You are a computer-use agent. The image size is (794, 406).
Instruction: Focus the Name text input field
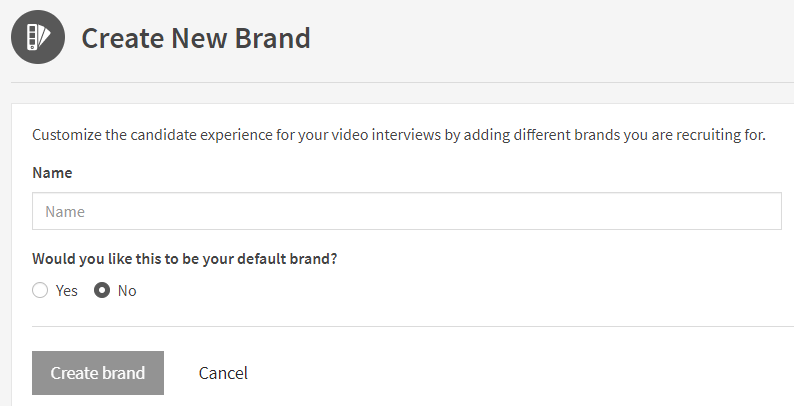(x=407, y=211)
